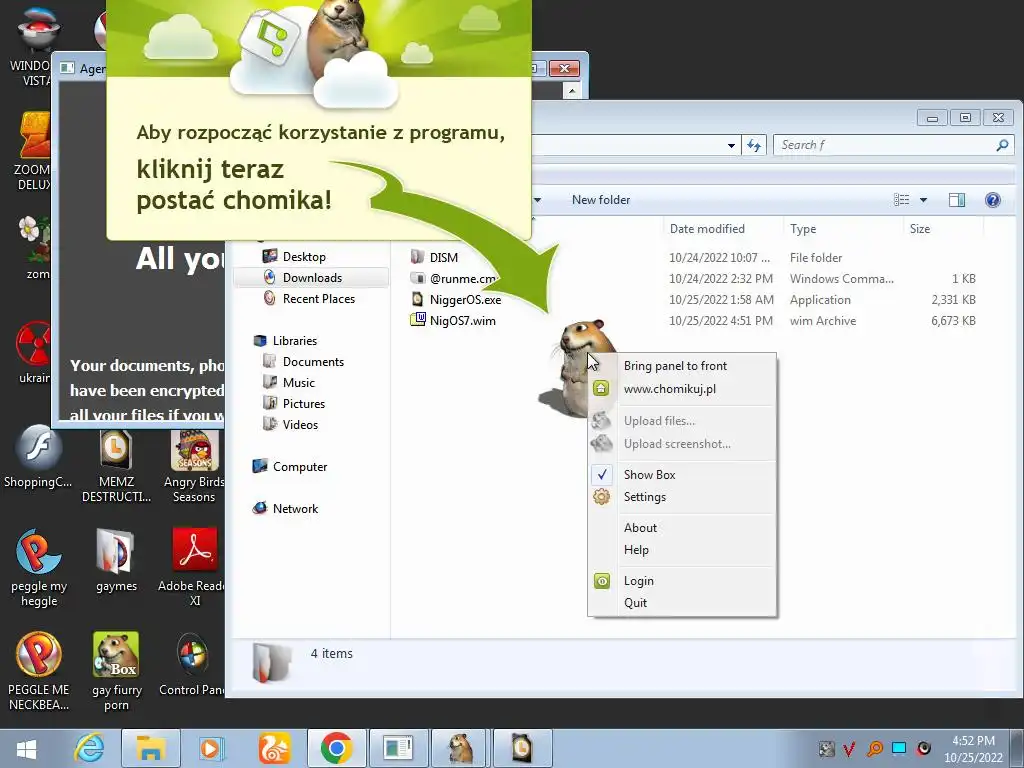Open ZOOM DELUX desktop icon

[x=33, y=152]
